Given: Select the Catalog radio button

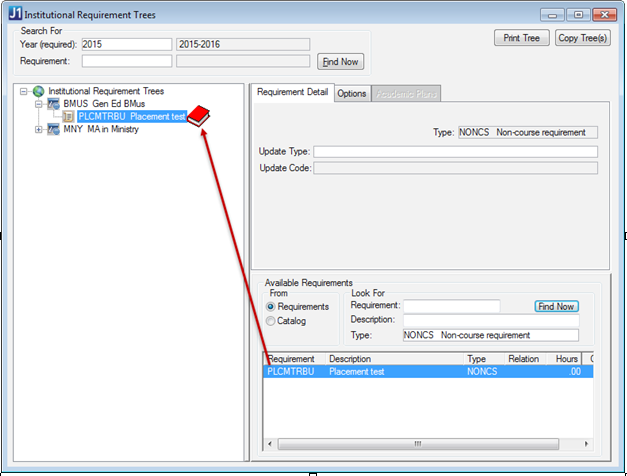Looking at the screenshot, I should point(271,321).
